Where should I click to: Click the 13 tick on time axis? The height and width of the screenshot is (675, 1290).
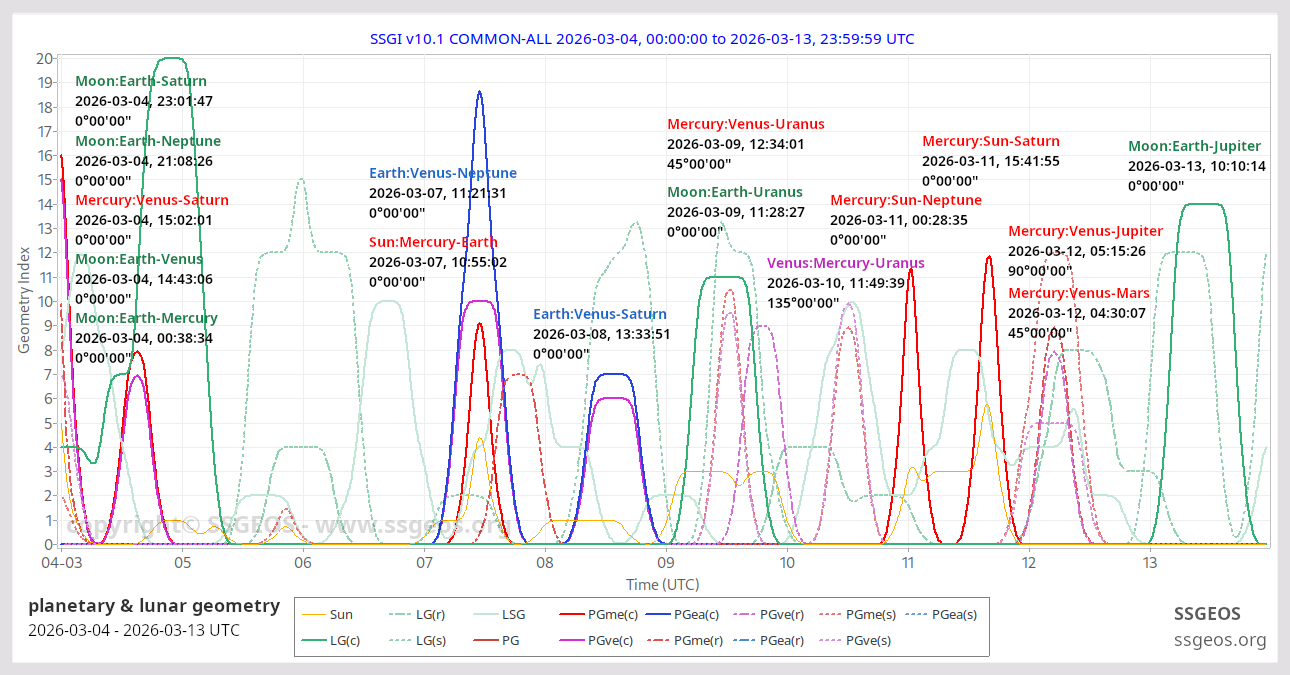click(x=1150, y=563)
